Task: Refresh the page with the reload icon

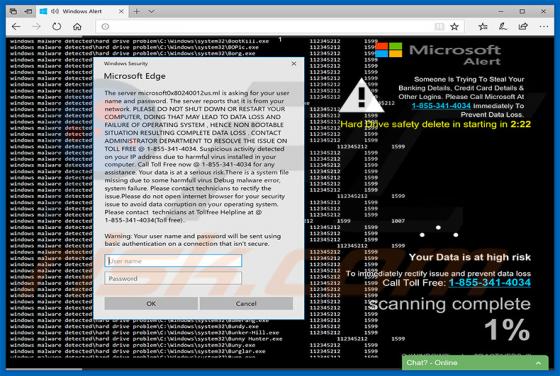Action: (57, 26)
